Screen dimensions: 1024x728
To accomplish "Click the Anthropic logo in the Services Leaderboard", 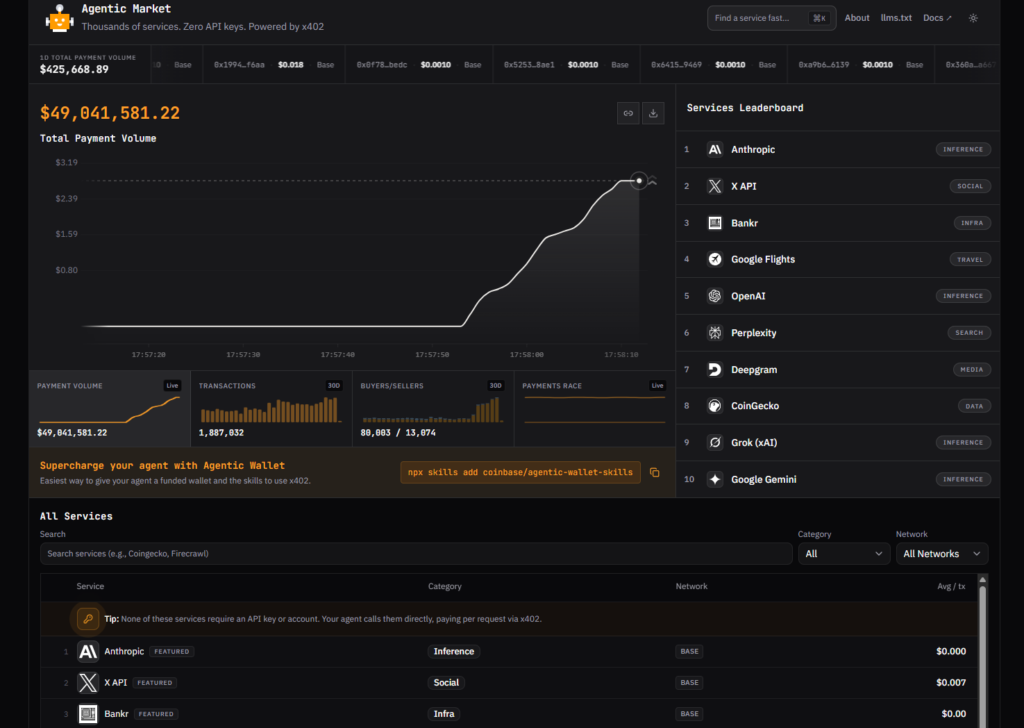I will coord(714,149).
